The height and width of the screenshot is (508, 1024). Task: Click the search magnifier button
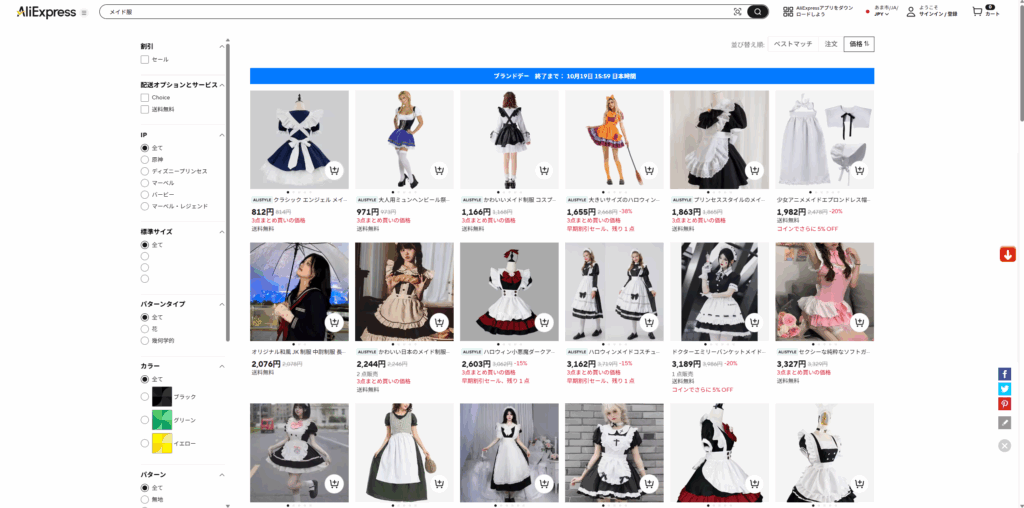(758, 12)
